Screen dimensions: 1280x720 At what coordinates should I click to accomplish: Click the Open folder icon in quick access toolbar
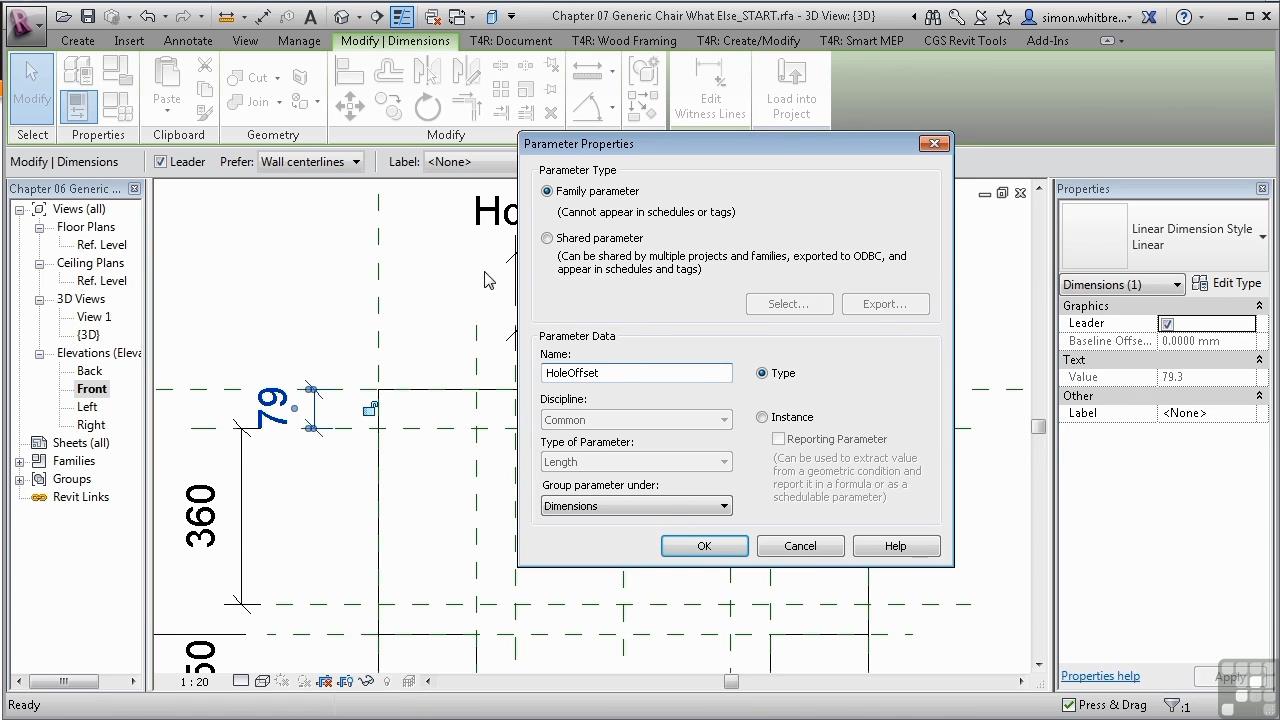pyautogui.click(x=63, y=17)
